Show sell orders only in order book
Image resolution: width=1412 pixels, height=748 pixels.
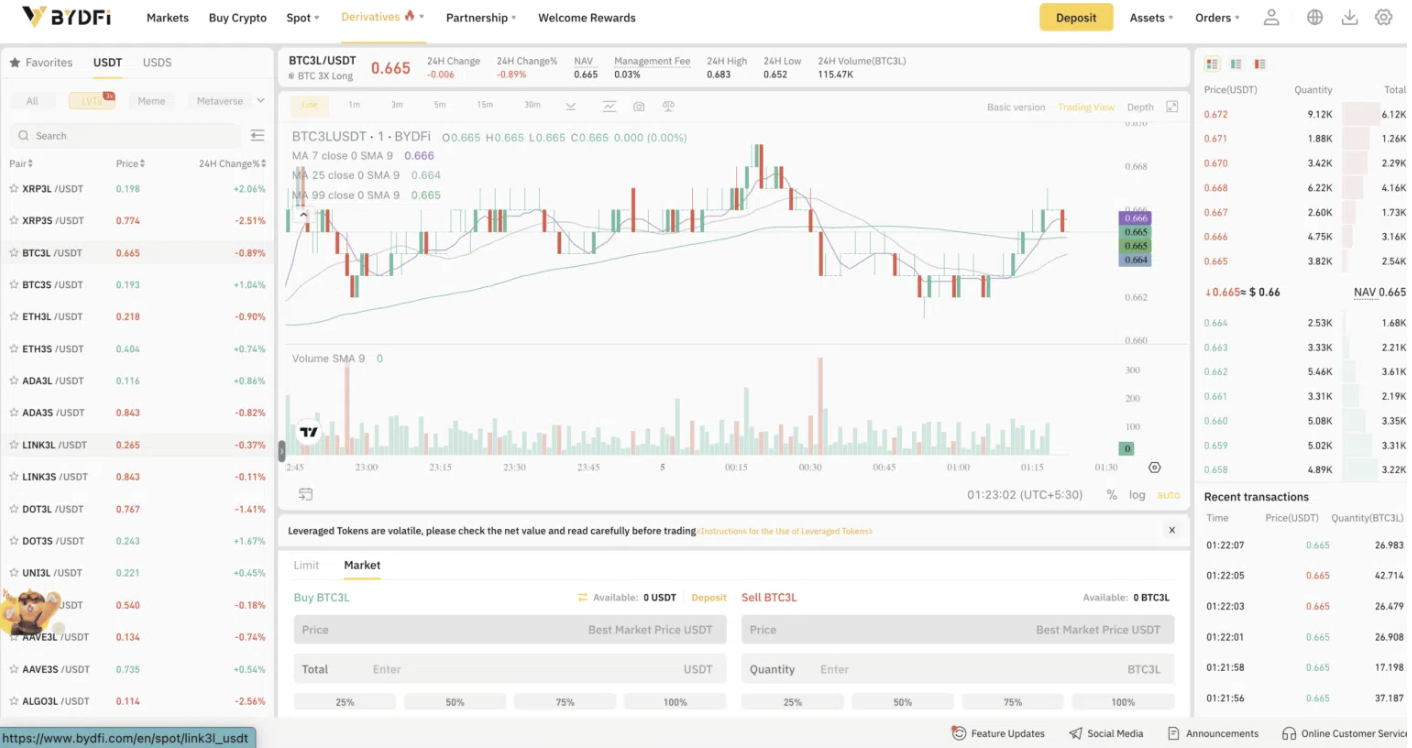point(1260,64)
